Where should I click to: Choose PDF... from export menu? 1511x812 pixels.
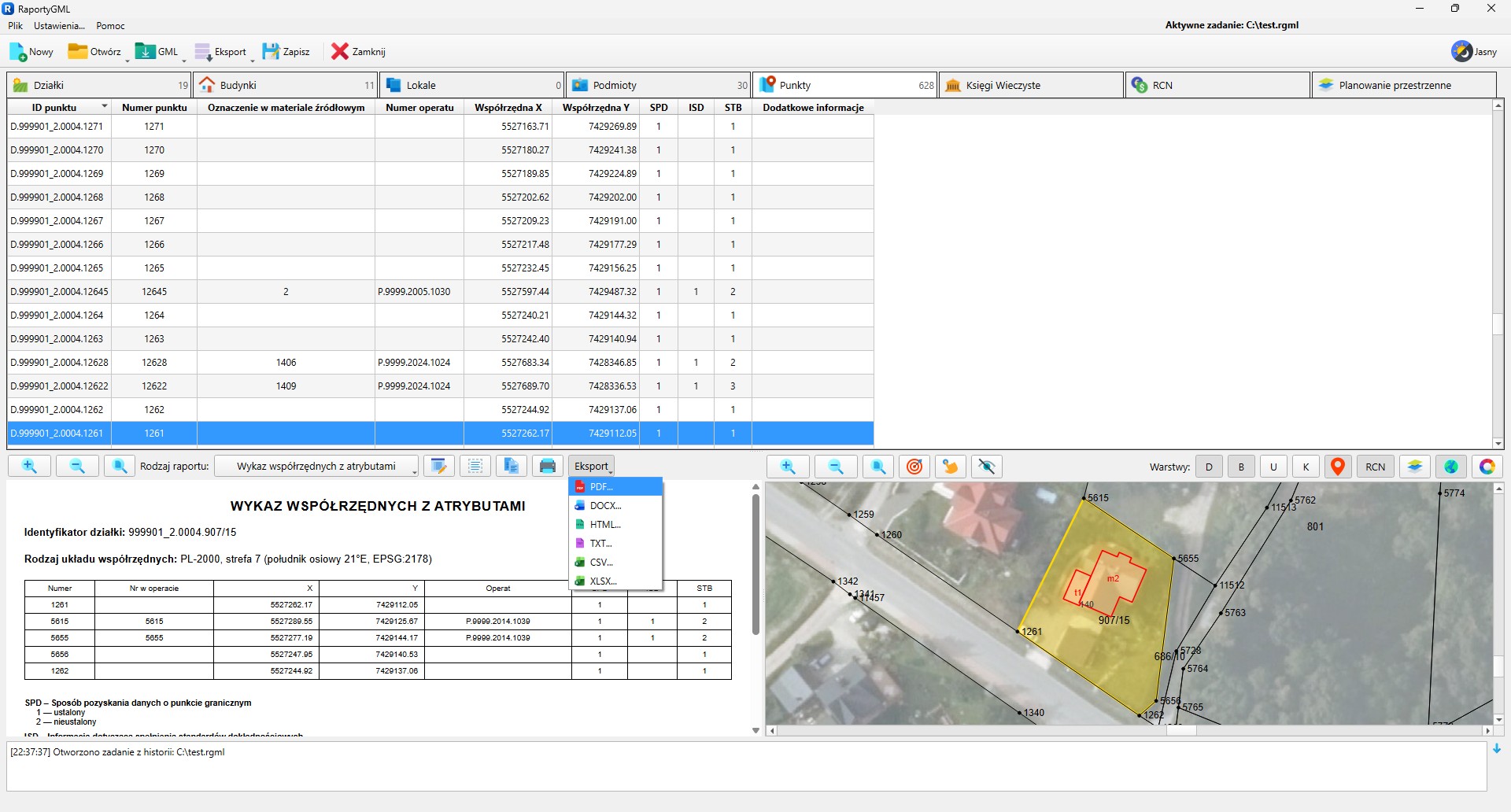(x=616, y=487)
